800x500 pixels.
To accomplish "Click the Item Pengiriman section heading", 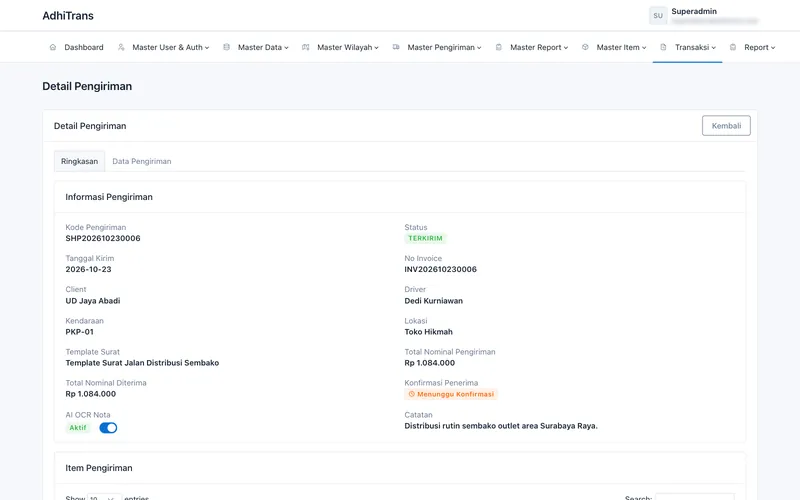I will coord(99,468).
